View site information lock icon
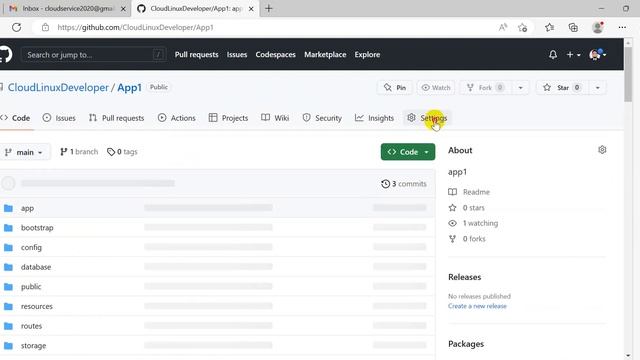 coord(45,27)
